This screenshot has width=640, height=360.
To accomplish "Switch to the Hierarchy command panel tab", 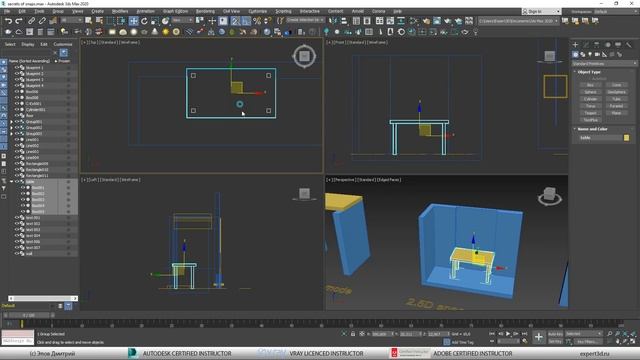I will [x=597, y=44].
